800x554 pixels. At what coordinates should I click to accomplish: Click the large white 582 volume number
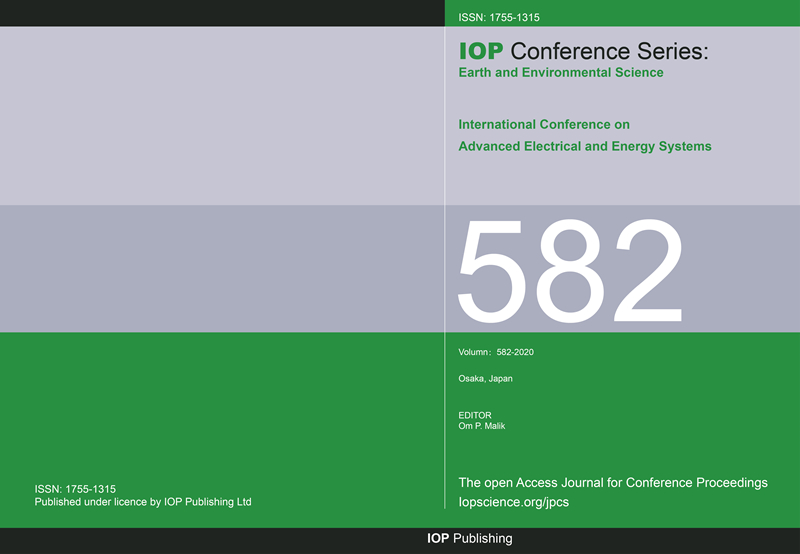coord(570,268)
